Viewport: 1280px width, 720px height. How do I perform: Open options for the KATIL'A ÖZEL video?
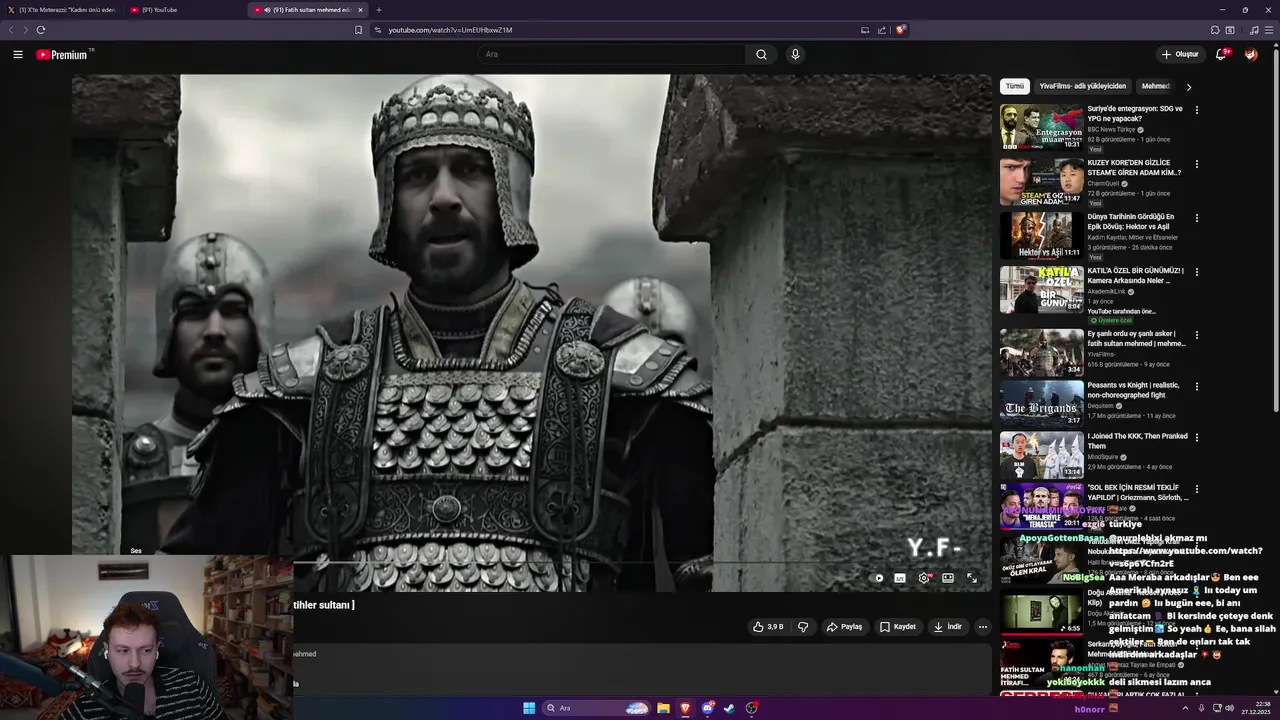click(x=1196, y=272)
